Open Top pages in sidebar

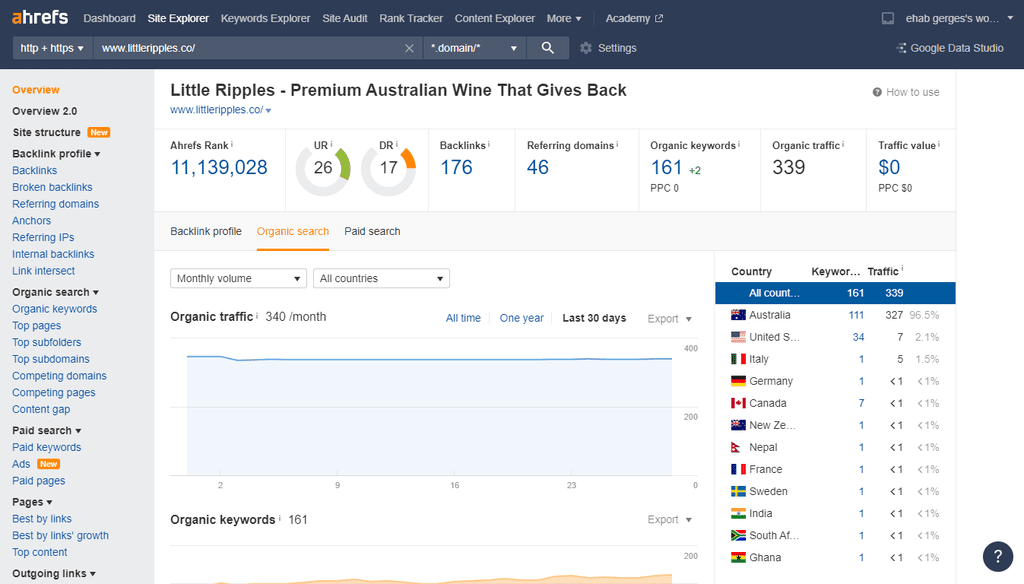pos(37,325)
